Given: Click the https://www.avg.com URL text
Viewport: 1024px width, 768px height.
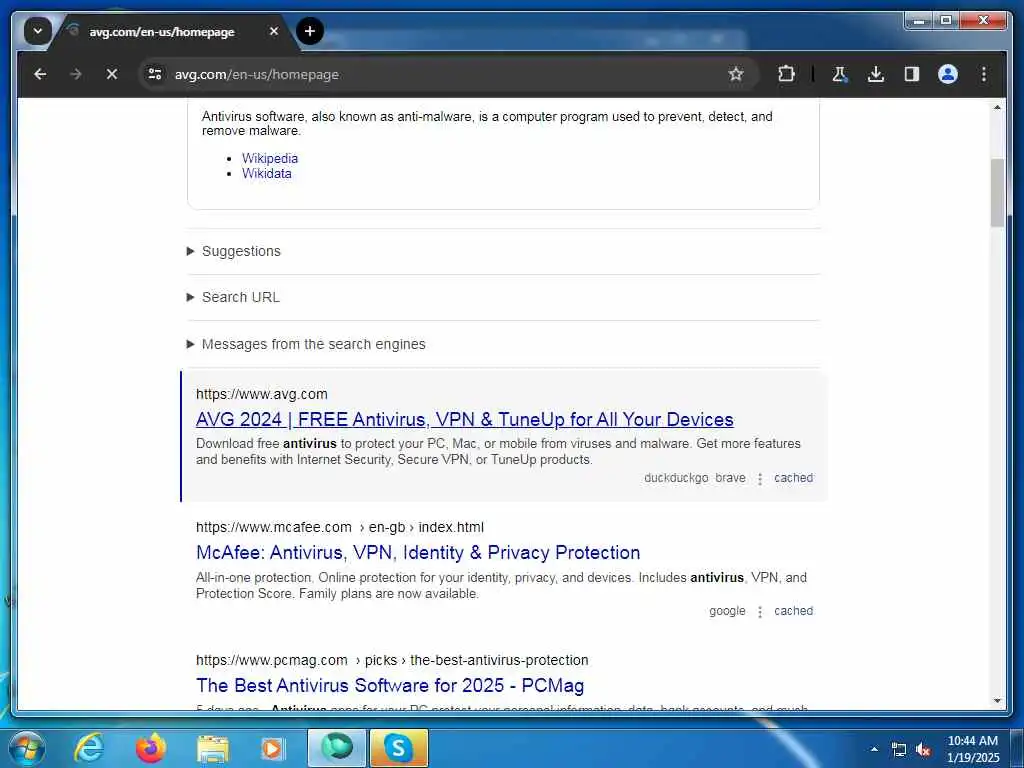Looking at the screenshot, I should pos(262,394).
